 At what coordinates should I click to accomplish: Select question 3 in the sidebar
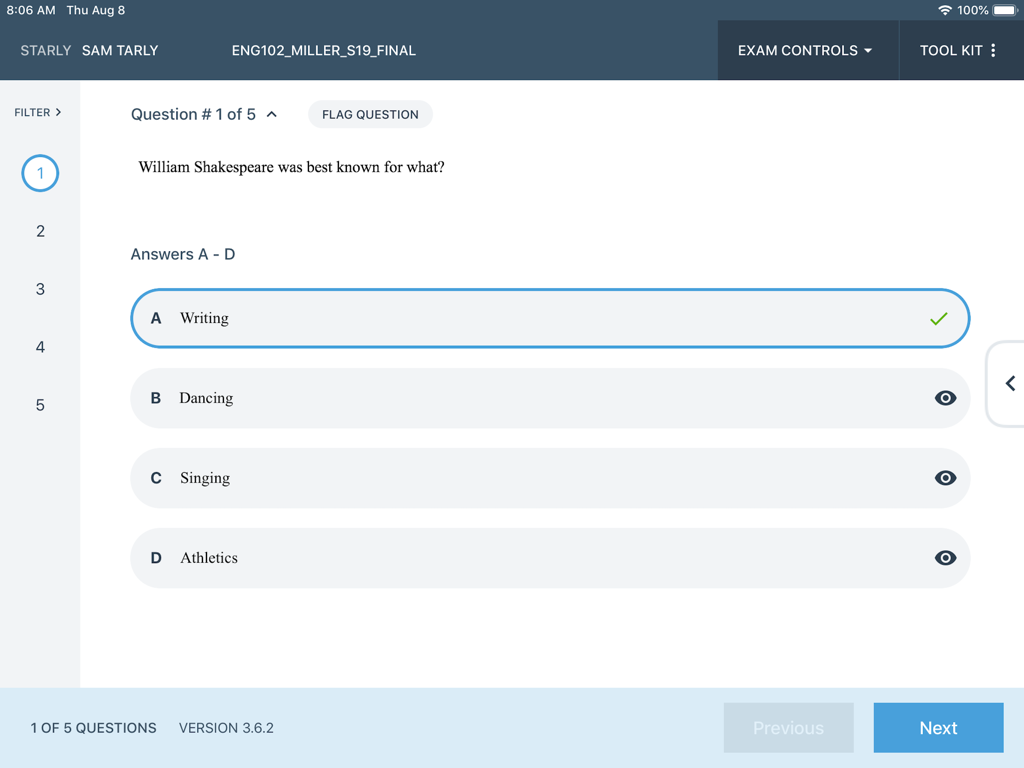40,289
